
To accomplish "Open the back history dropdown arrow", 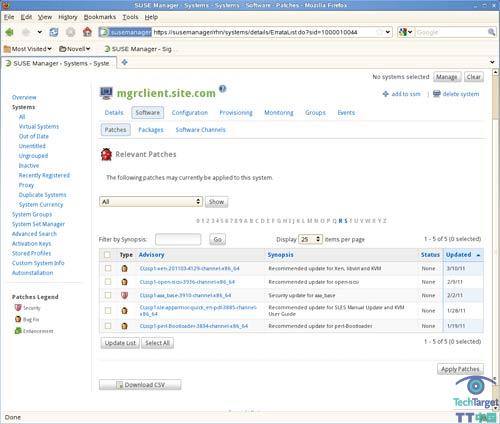I will click(x=40, y=32).
